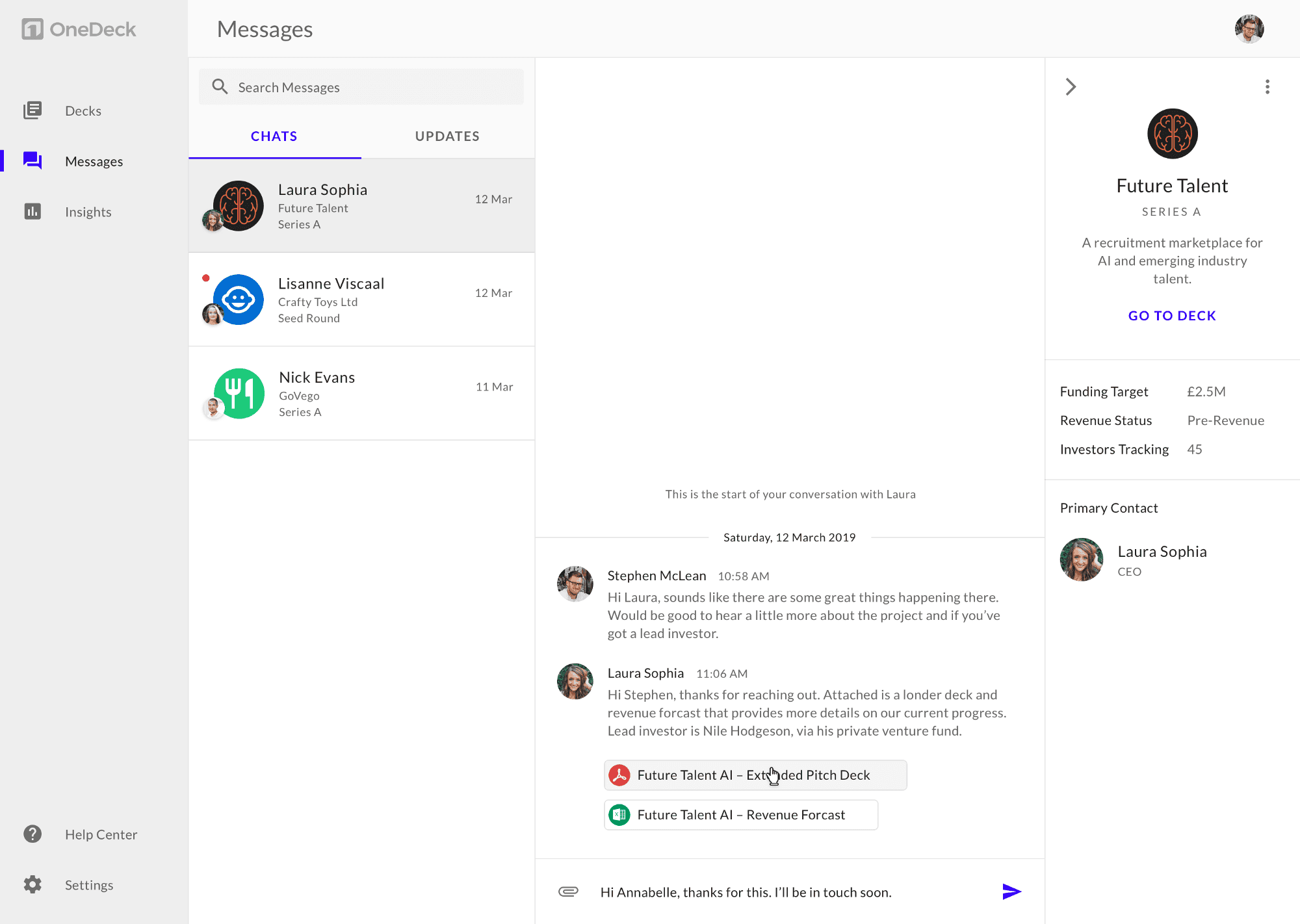The image size is (1300, 924).
Task: Open Decks in the sidebar menu
Action: click(x=83, y=110)
